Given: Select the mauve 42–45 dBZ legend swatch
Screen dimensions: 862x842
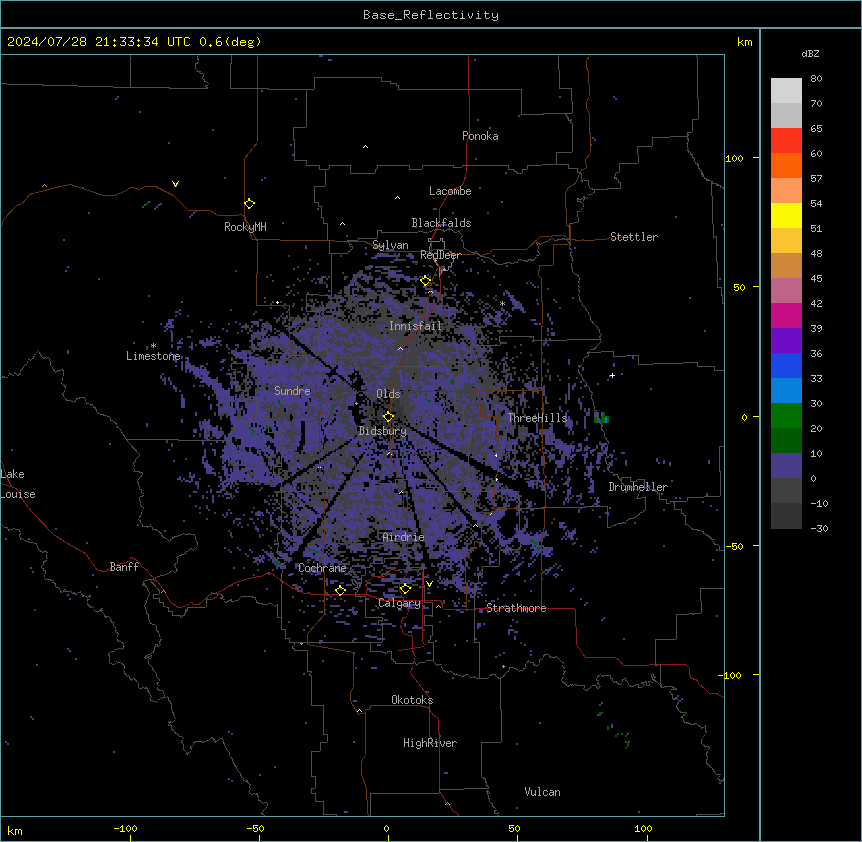Looking at the screenshot, I should coord(786,291).
